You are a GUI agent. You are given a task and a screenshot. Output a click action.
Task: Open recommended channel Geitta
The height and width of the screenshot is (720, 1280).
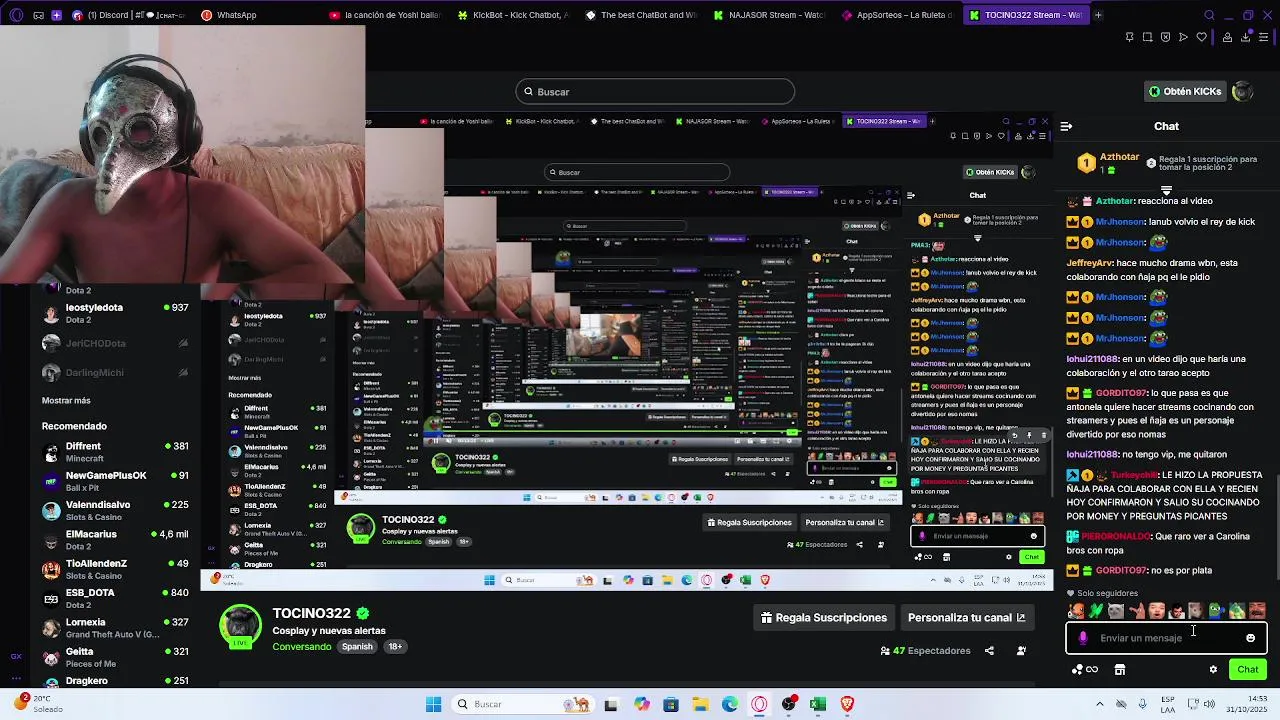pyautogui.click(x=115, y=657)
